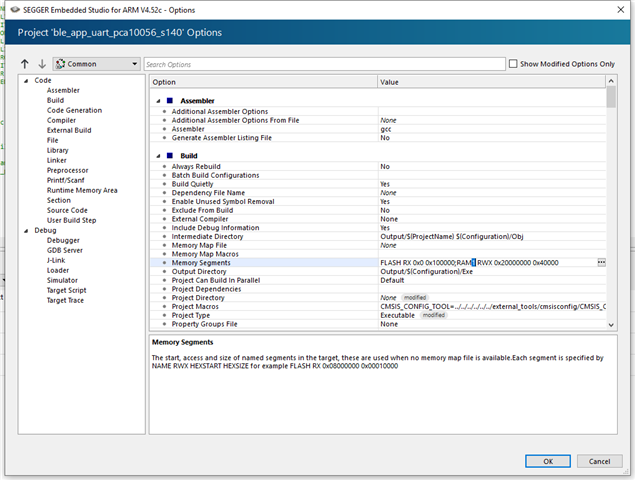Select External Compiler option
The height and width of the screenshot is (480, 635).
tap(378, 219)
